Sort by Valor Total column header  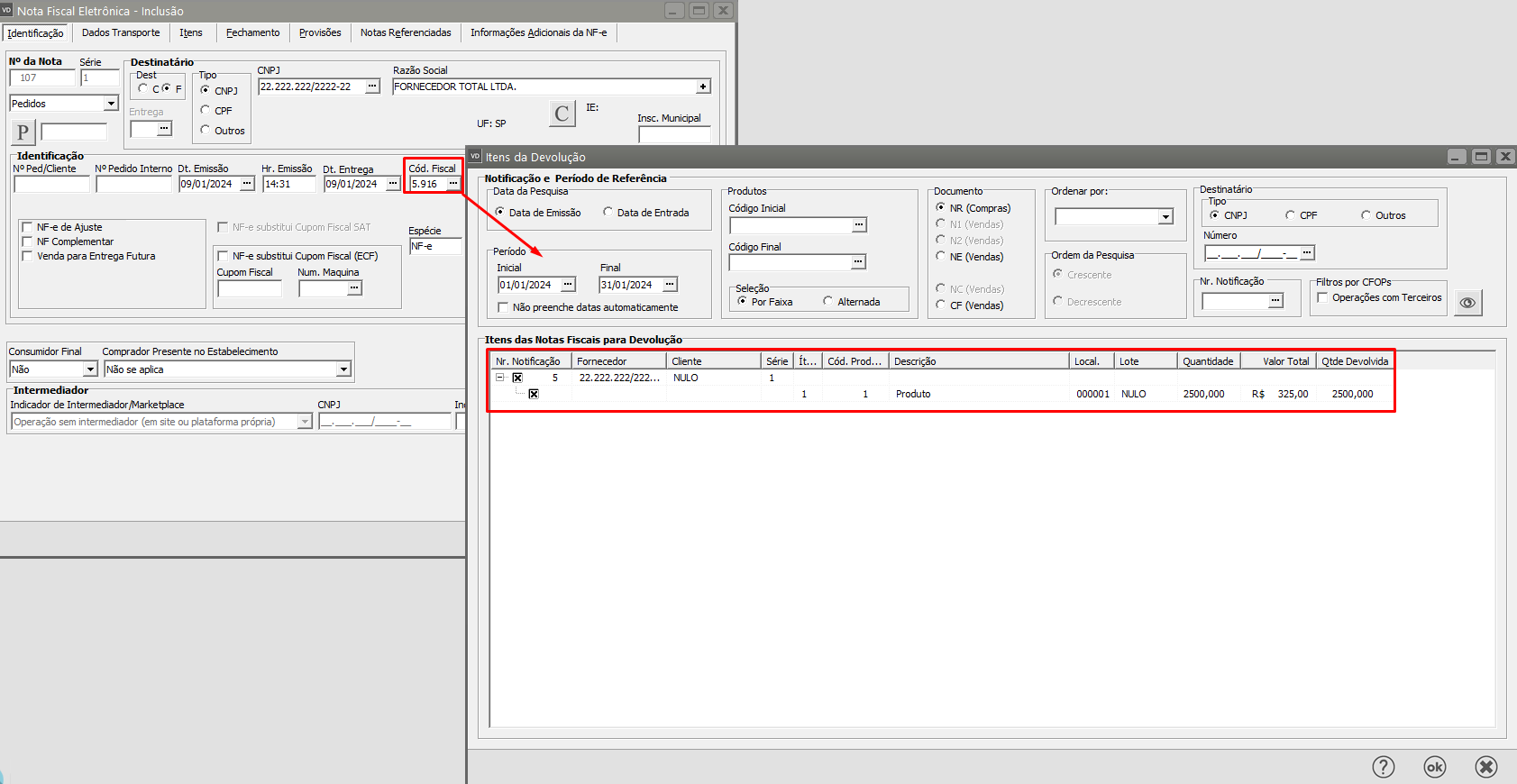1278,361
